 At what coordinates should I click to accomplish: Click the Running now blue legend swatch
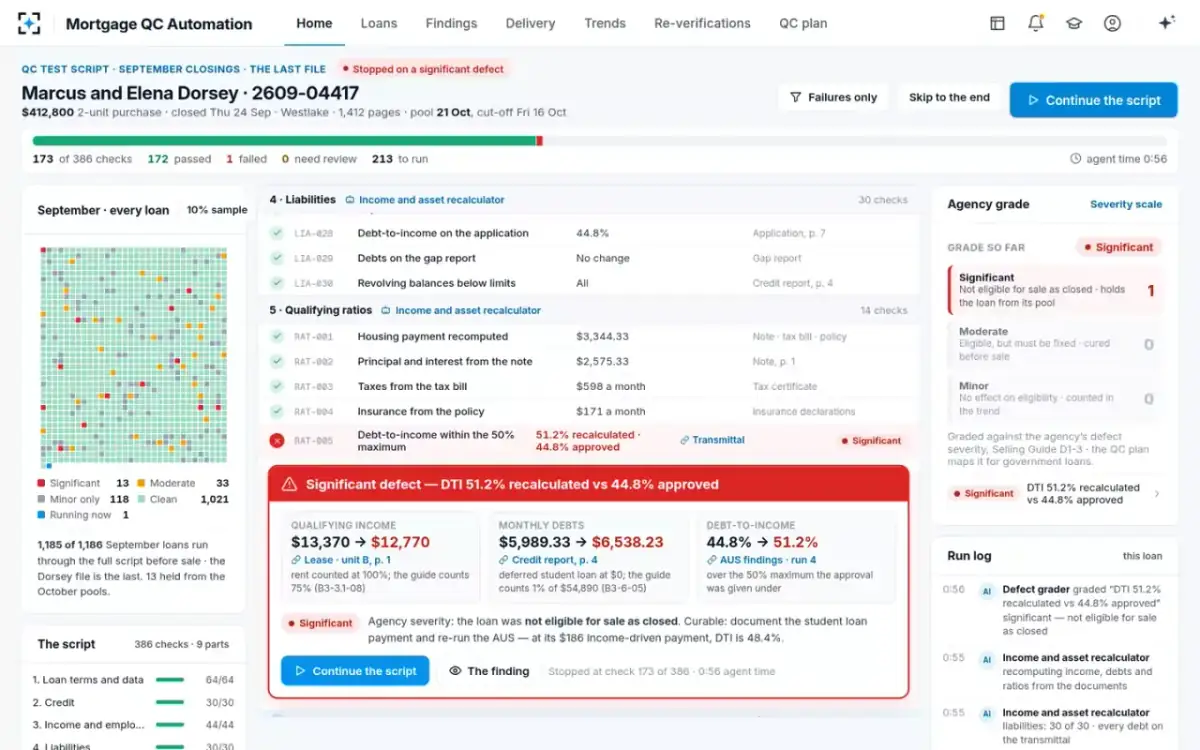coord(41,515)
